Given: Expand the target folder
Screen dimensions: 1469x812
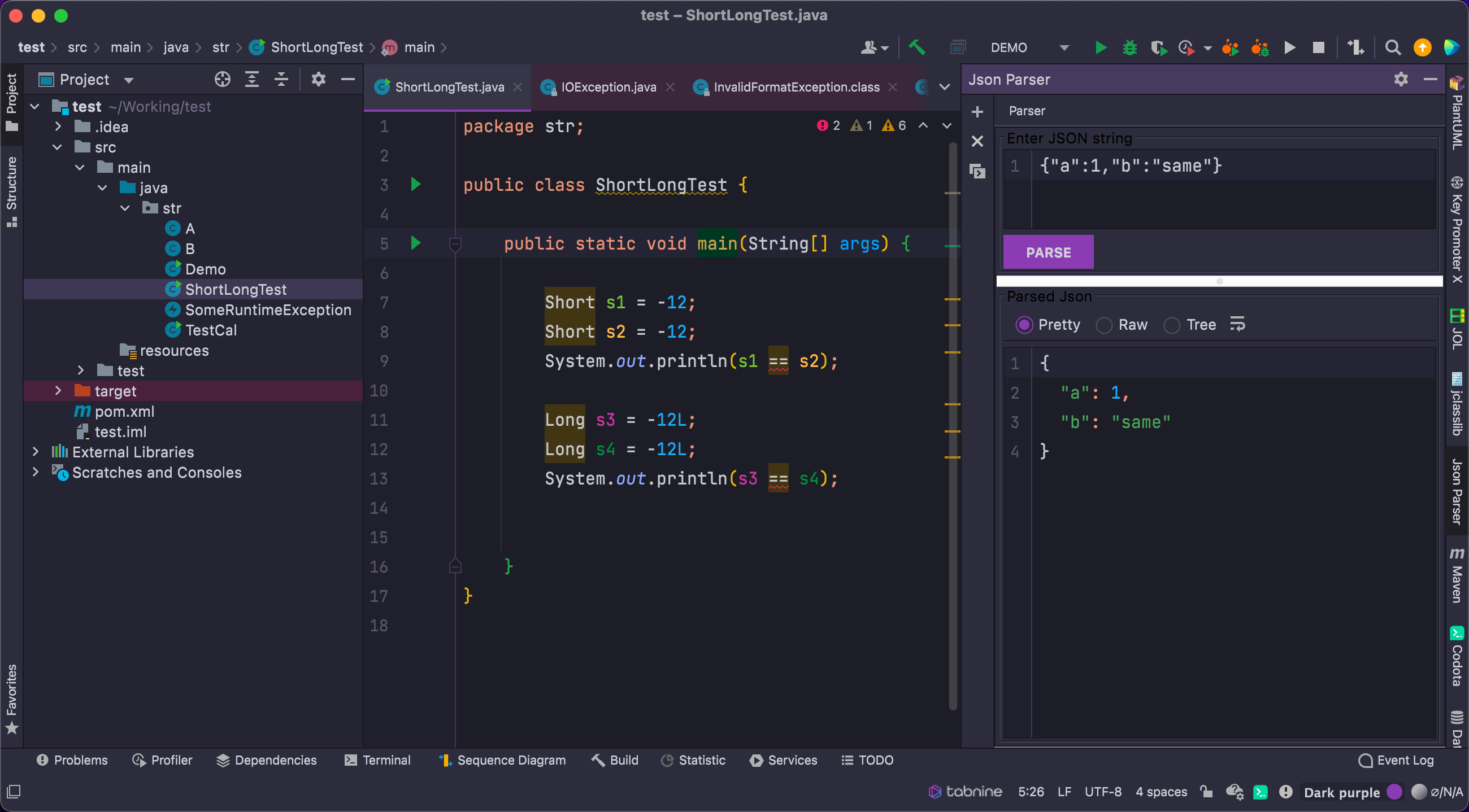Looking at the screenshot, I should click(x=58, y=391).
